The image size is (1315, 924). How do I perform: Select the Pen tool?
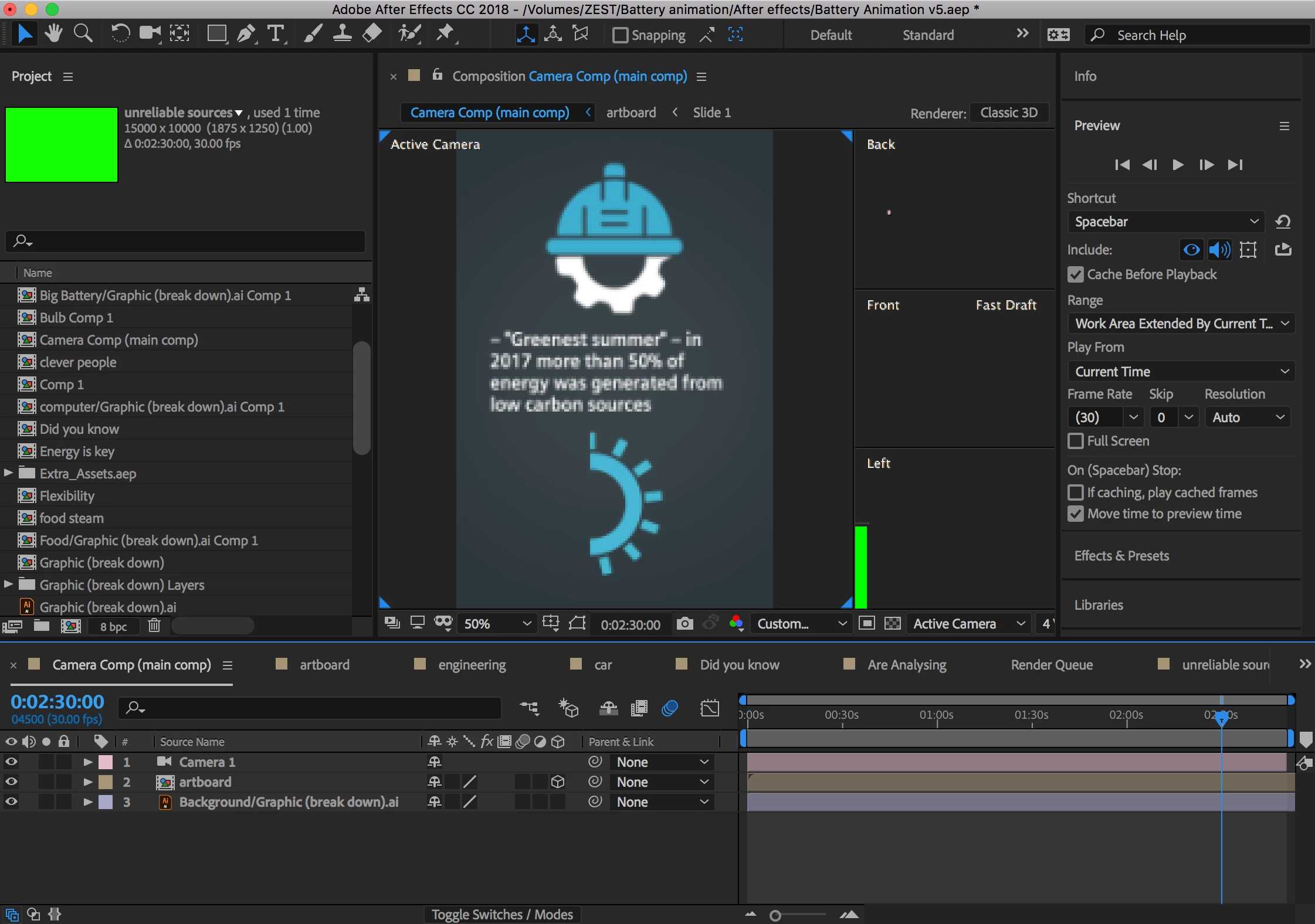click(x=246, y=34)
